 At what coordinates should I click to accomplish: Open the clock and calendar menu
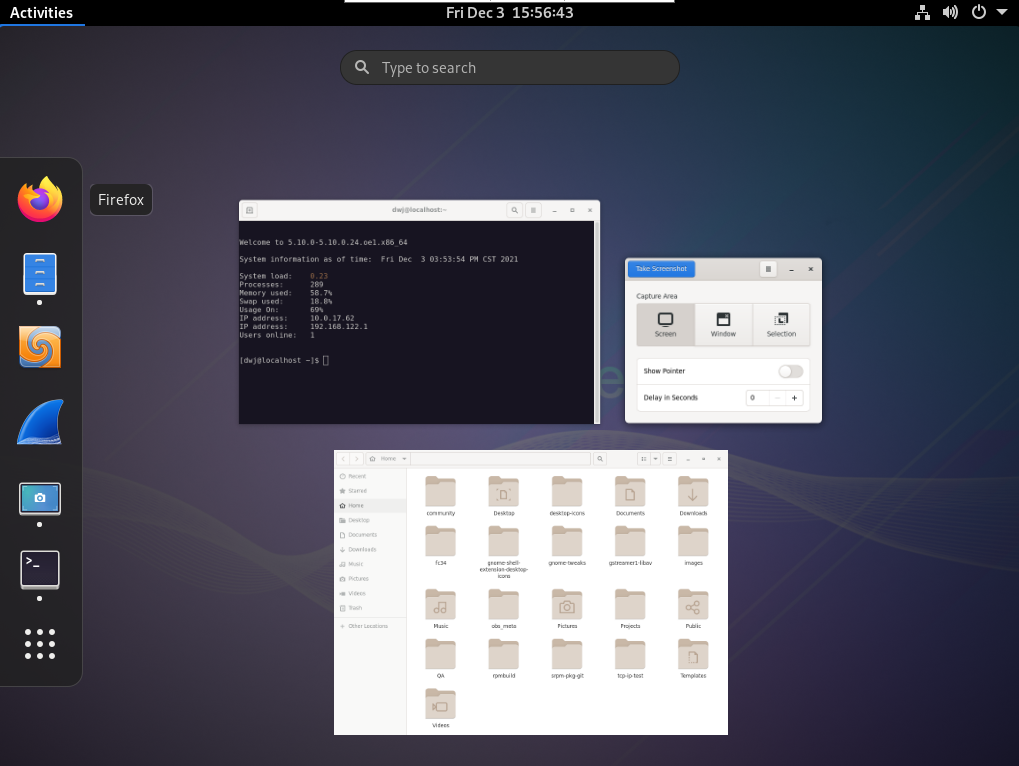tap(509, 13)
